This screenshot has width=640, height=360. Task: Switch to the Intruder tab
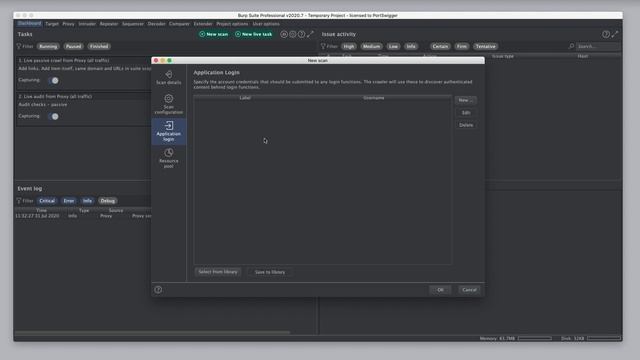point(87,24)
